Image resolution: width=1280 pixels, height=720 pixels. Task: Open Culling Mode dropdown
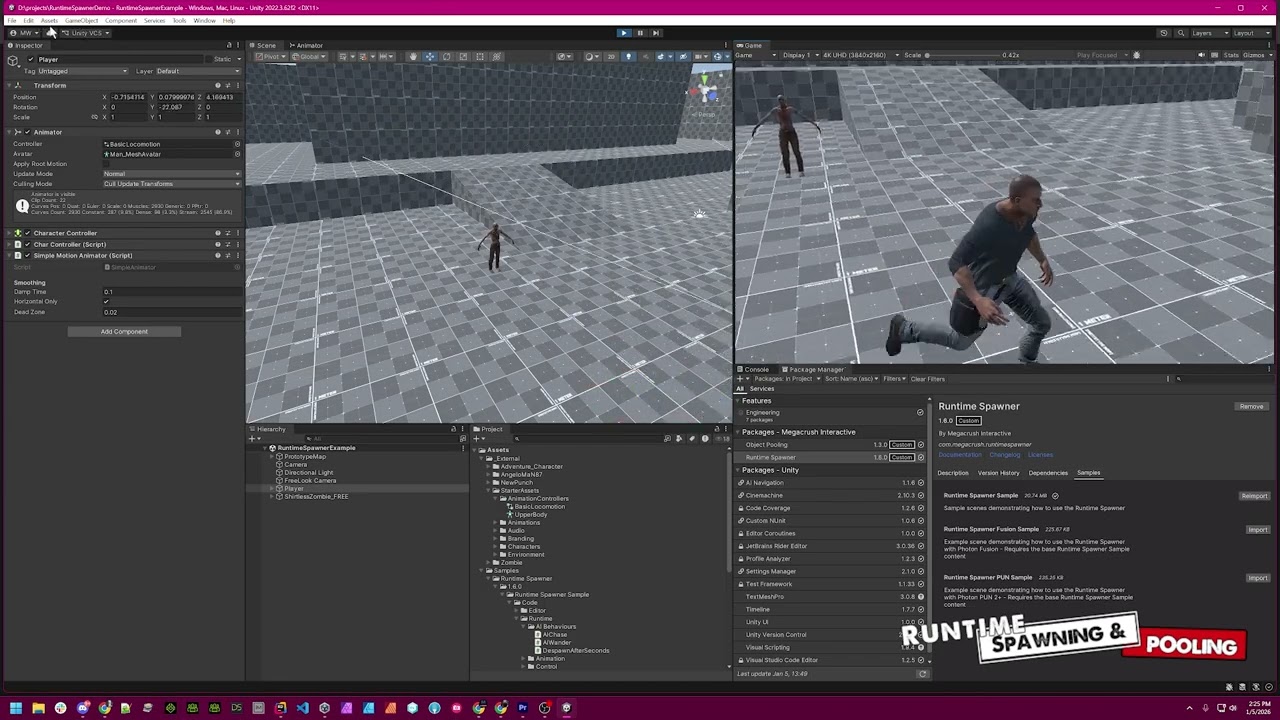[172, 184]
